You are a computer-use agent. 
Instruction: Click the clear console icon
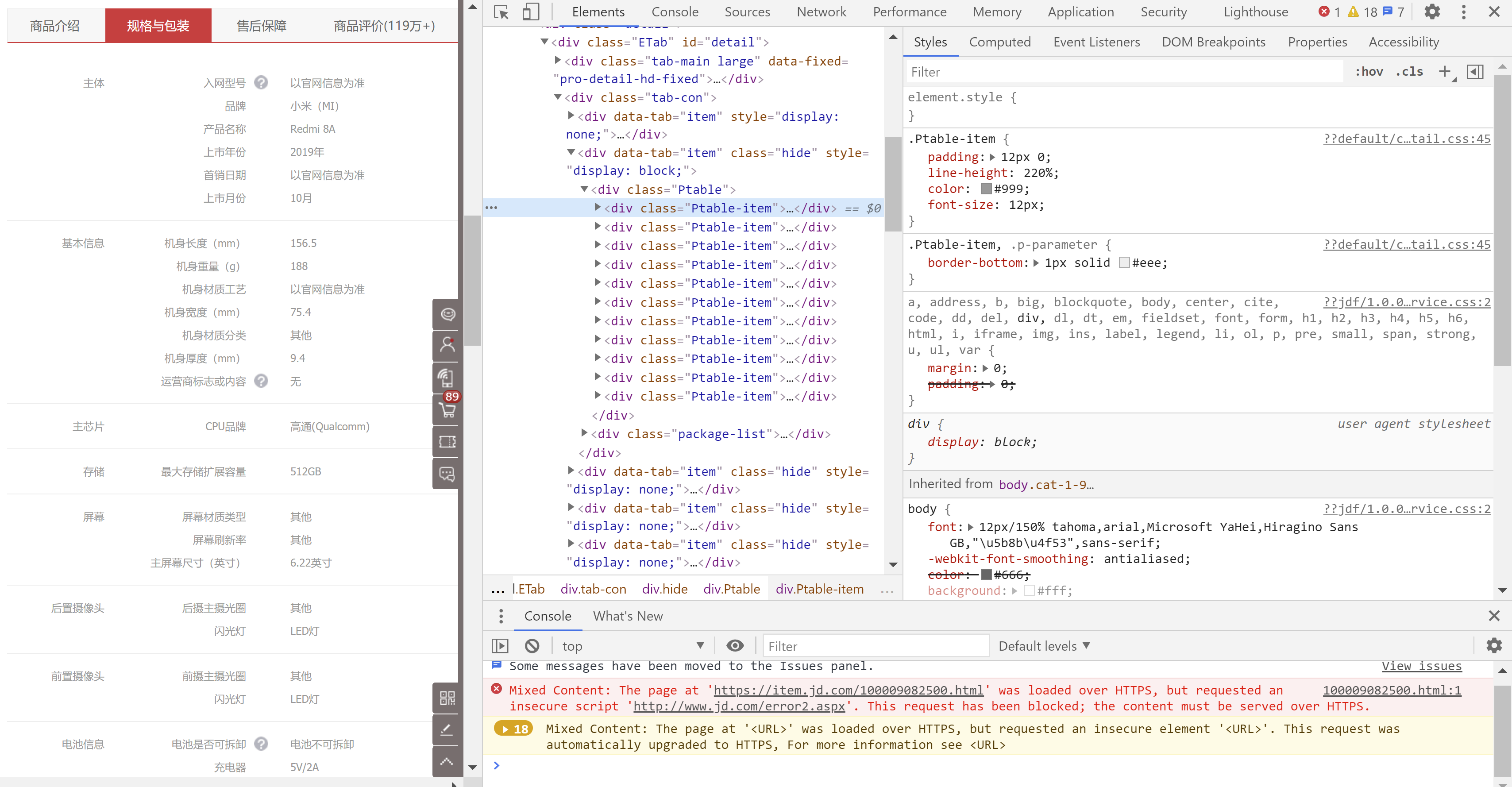(x=532, y=646)
